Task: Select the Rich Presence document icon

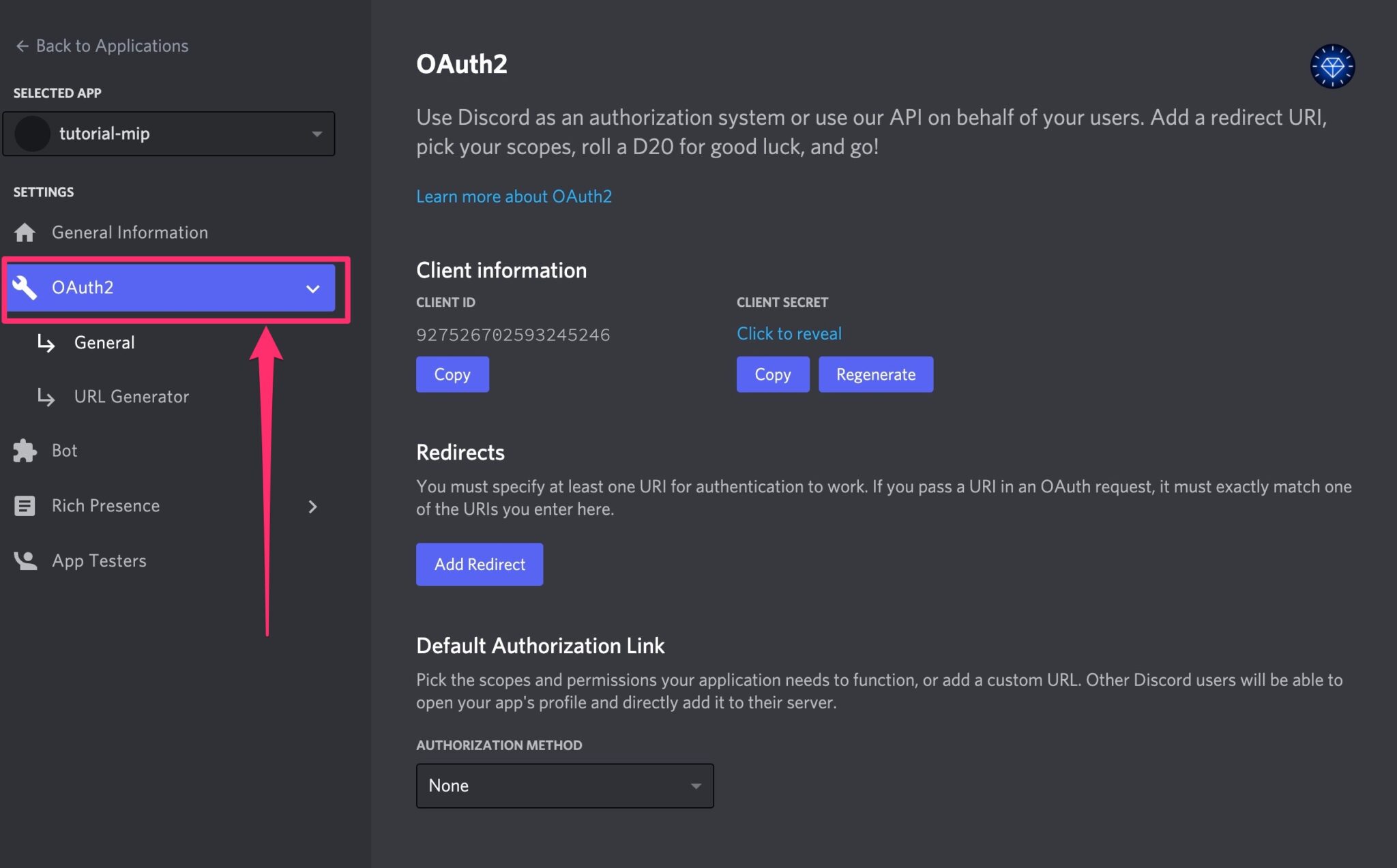Action: [24, 505]
